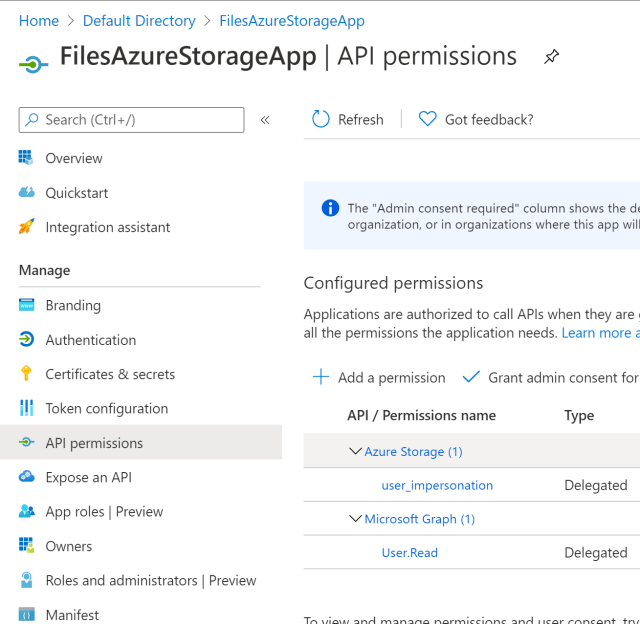
Task: Collapse the sidebar with the double chevron
Action: (265, 120)
